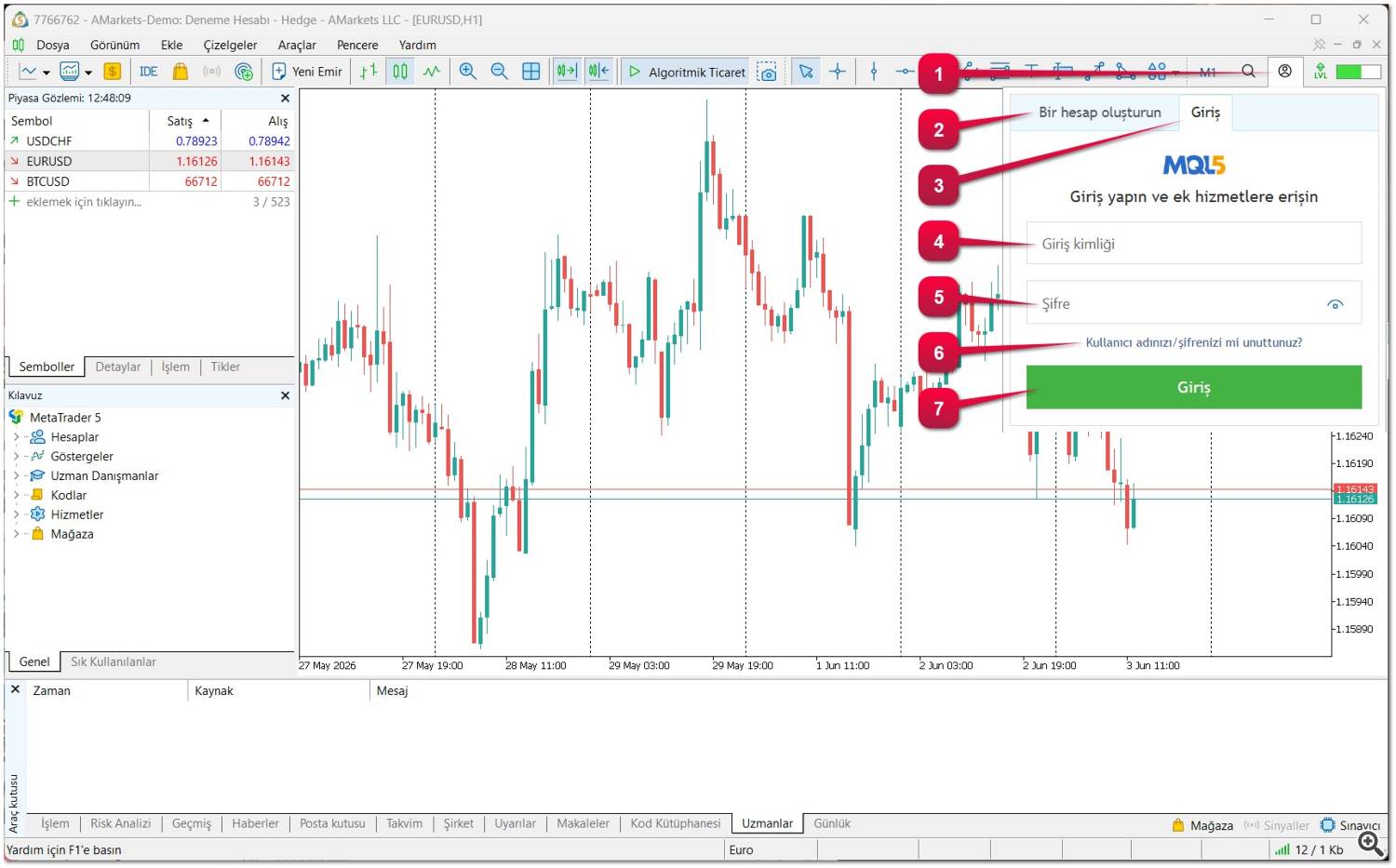Close the toolbox panel with X

15,689
